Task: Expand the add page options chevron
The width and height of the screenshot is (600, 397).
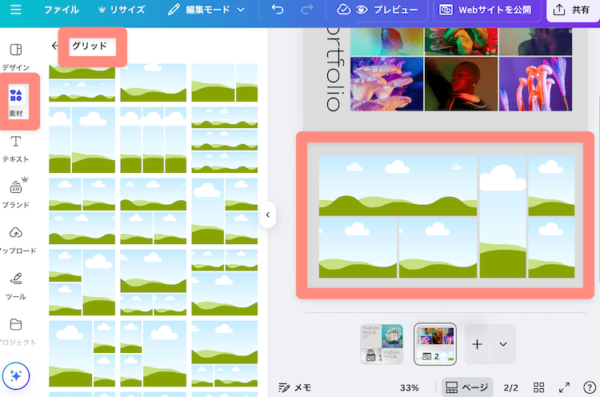Action: point(503,344)
